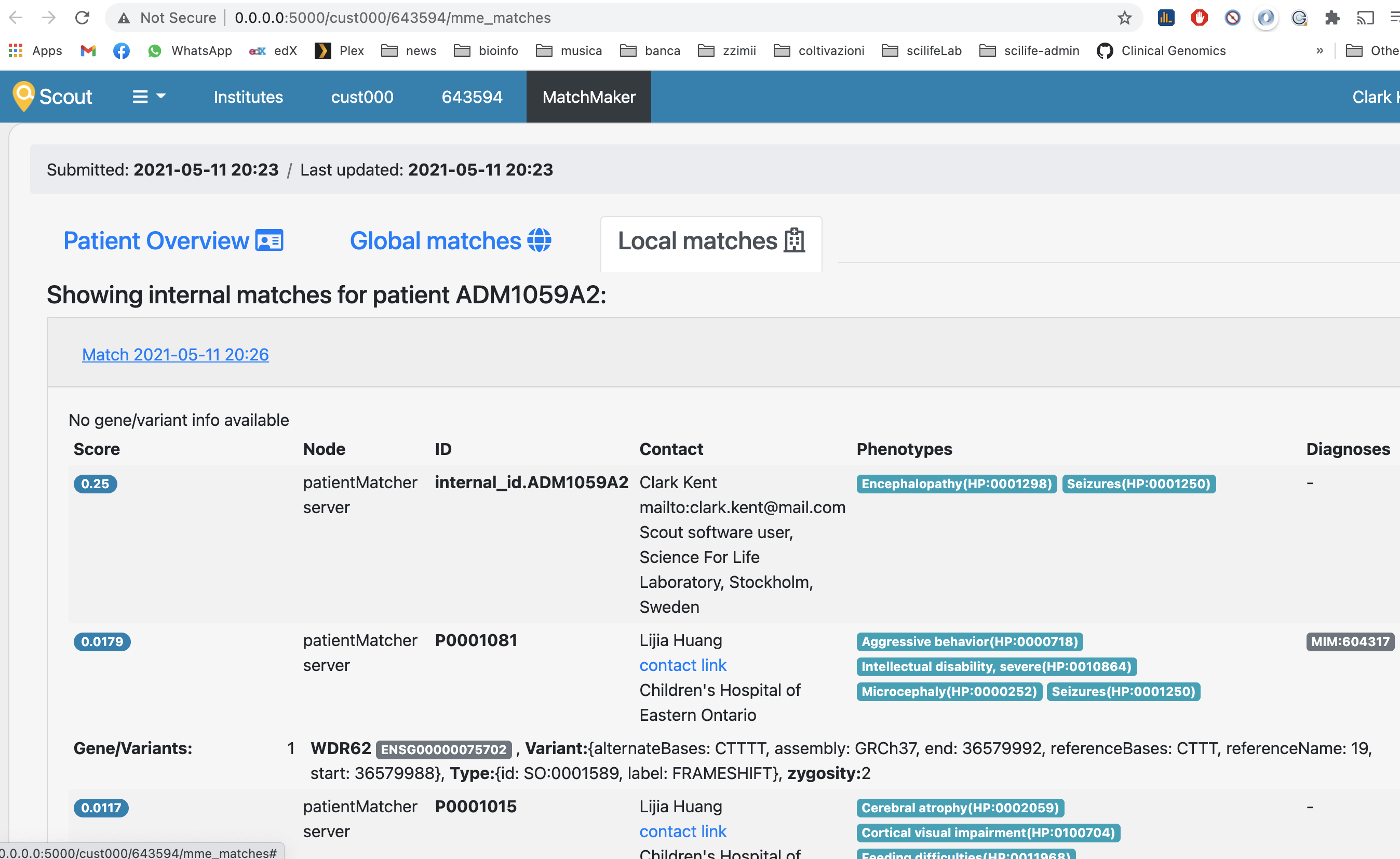
Task: Click mailto:clark.kent@mail.com contact text
Action: 742,507
